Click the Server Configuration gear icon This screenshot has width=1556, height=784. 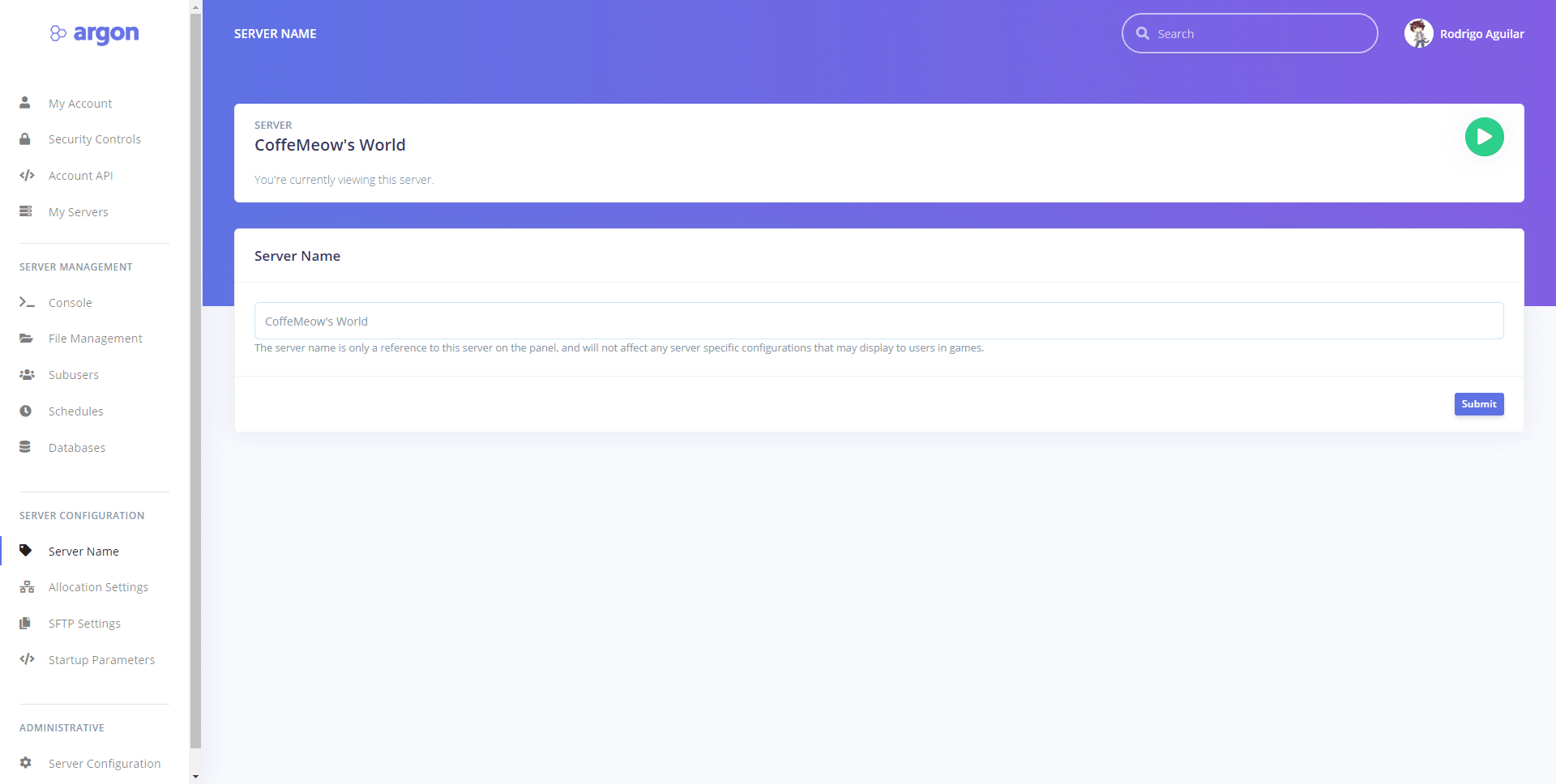26,763
